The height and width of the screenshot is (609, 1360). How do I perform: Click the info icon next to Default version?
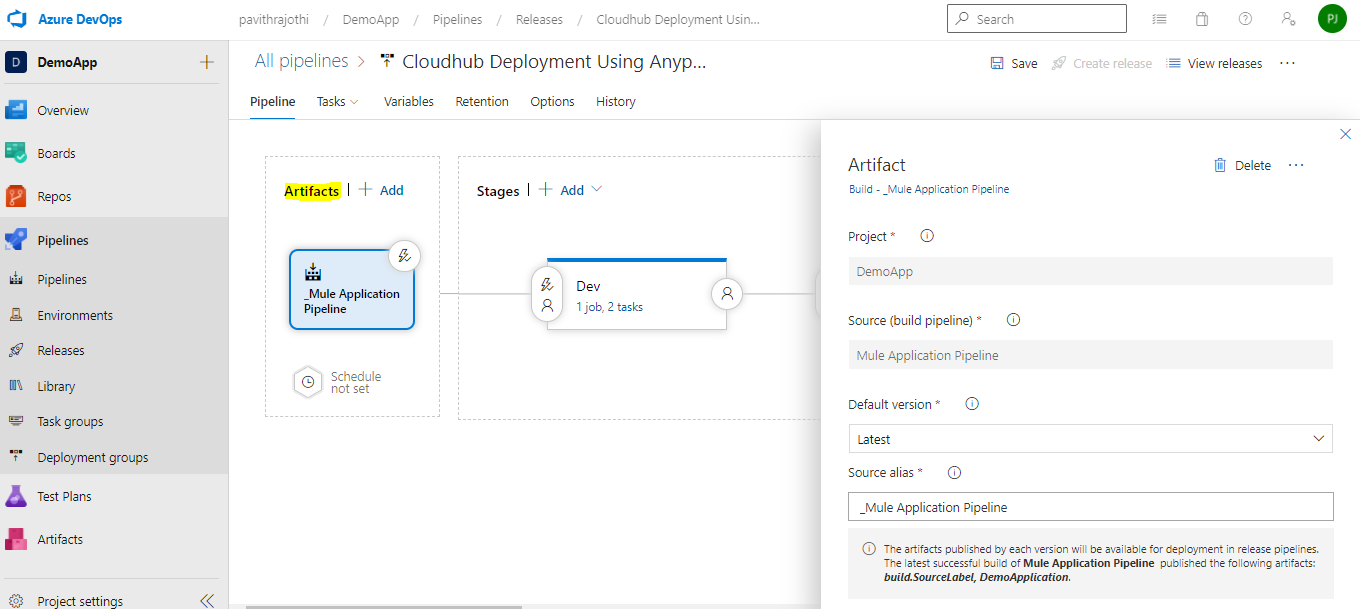971,404
